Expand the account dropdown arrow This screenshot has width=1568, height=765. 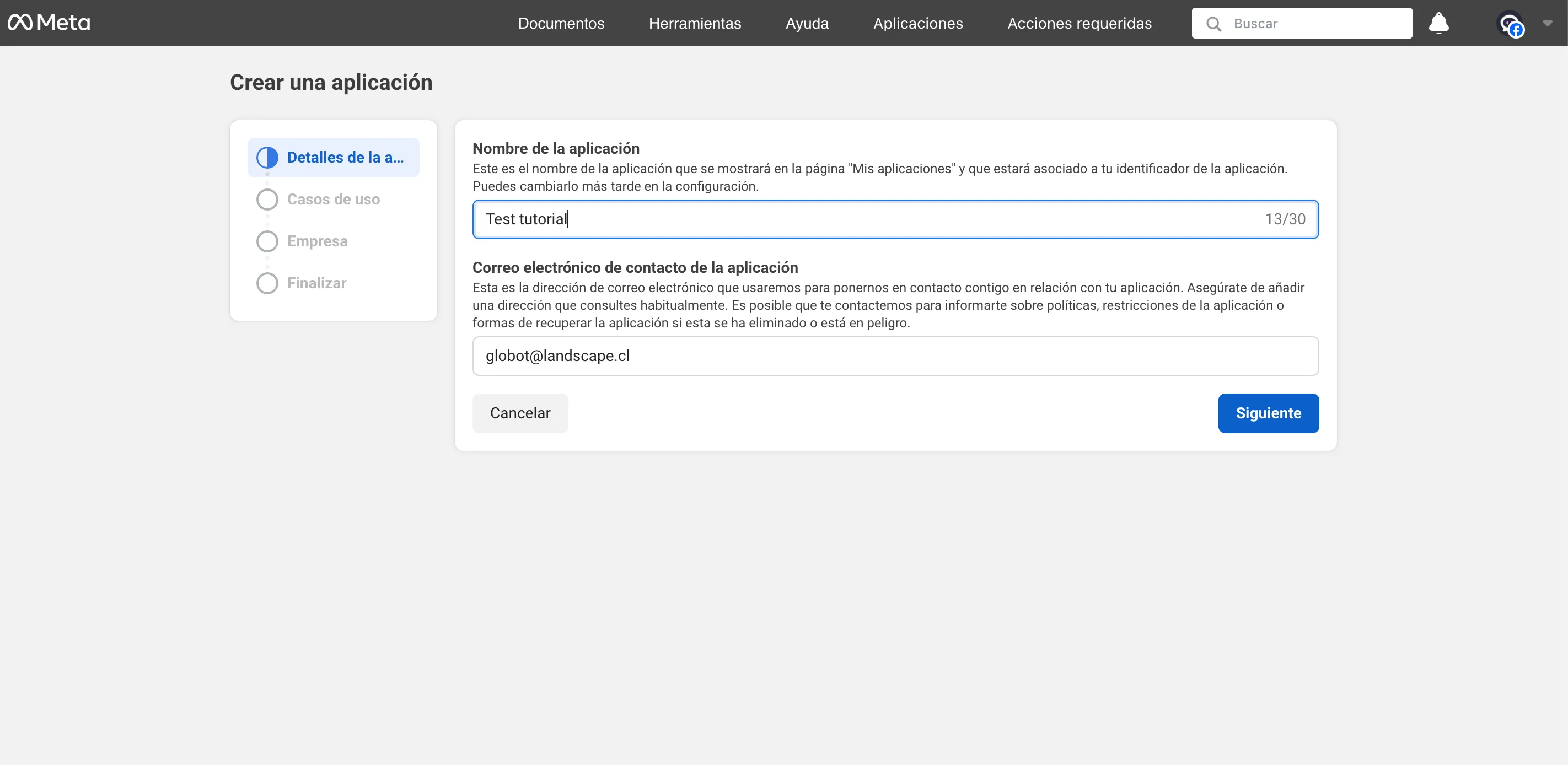(x=1548, y=24)
